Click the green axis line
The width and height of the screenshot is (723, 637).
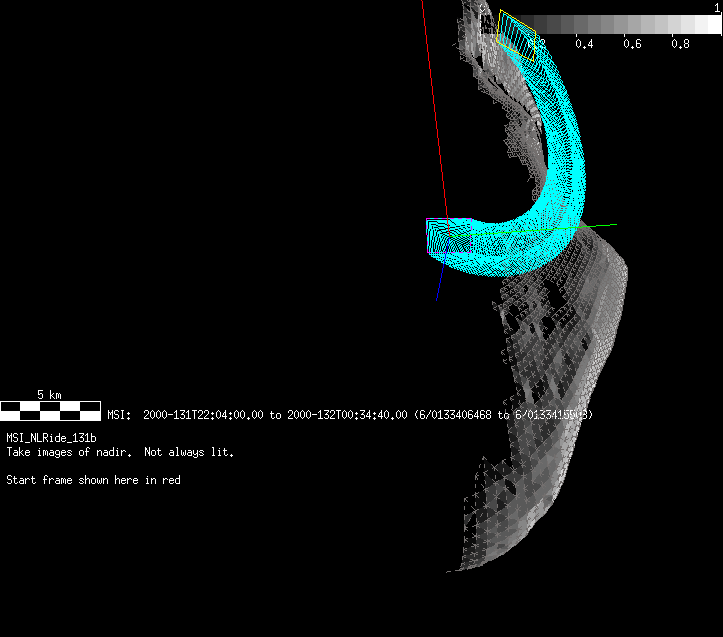click(600, 225)
